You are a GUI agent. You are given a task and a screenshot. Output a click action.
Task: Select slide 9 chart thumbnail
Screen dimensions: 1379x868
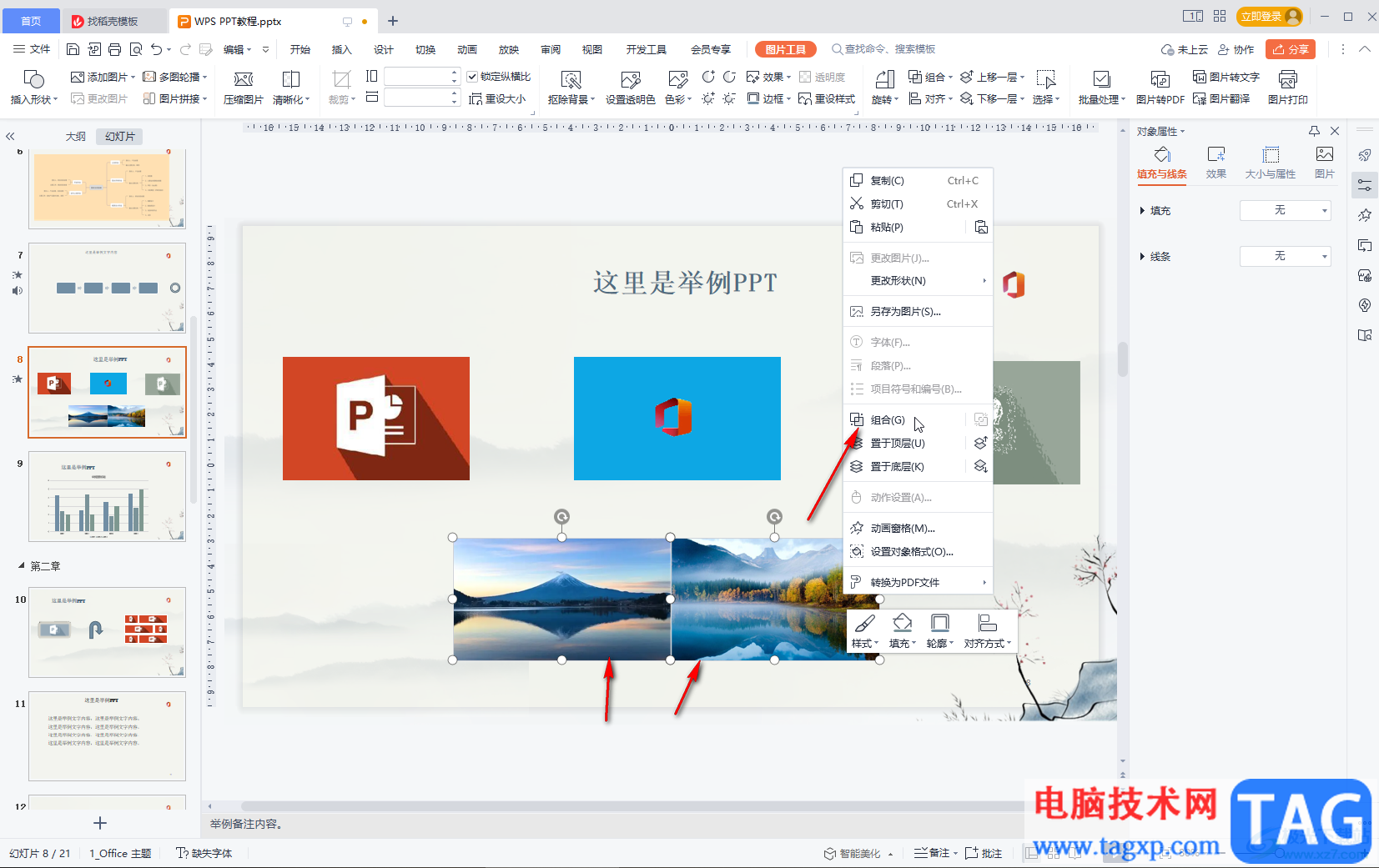(107, 496)
